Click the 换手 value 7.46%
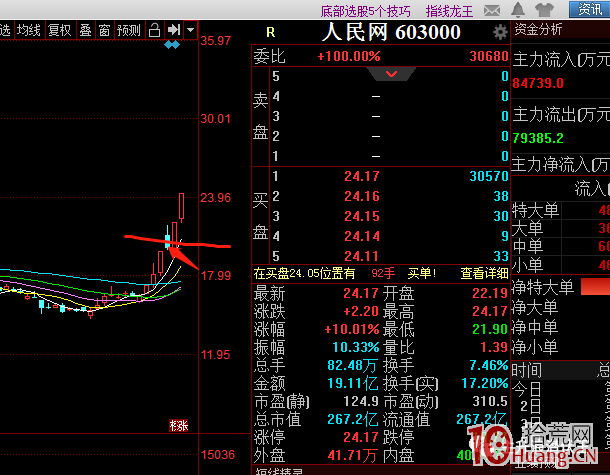This screenshot has height=475, width=610. pos(489,365)
